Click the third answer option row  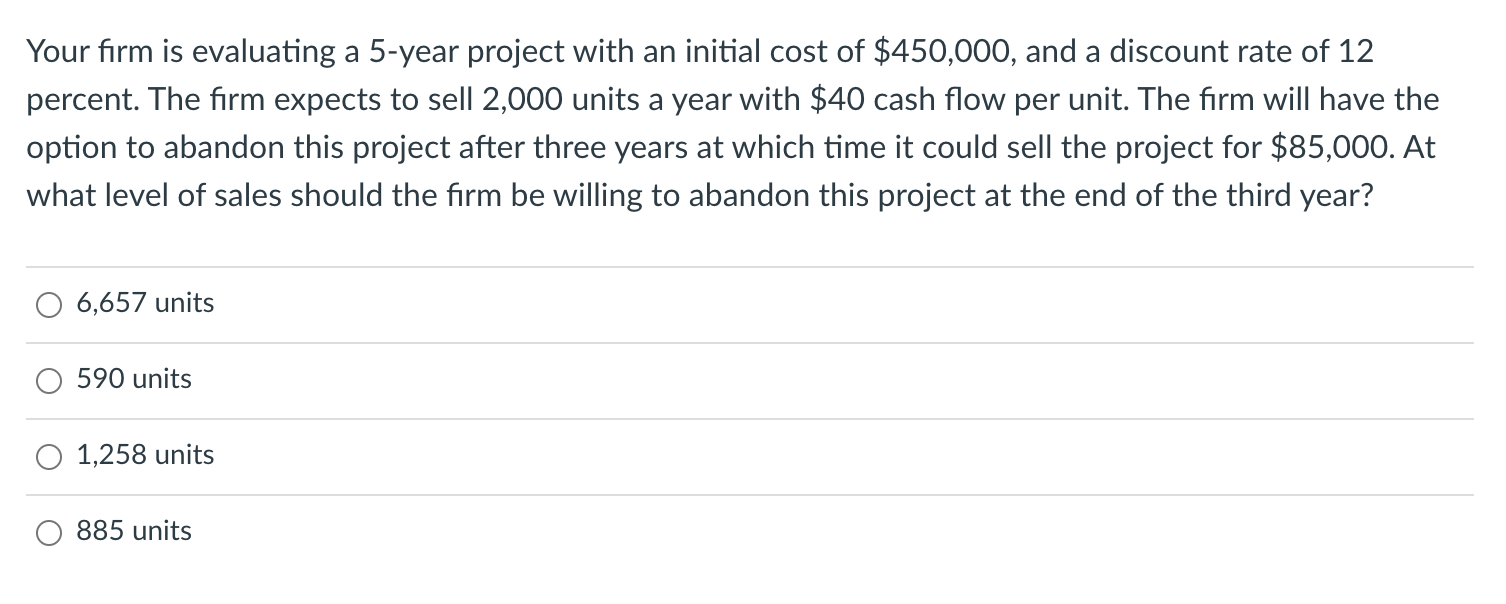(700, 456)
